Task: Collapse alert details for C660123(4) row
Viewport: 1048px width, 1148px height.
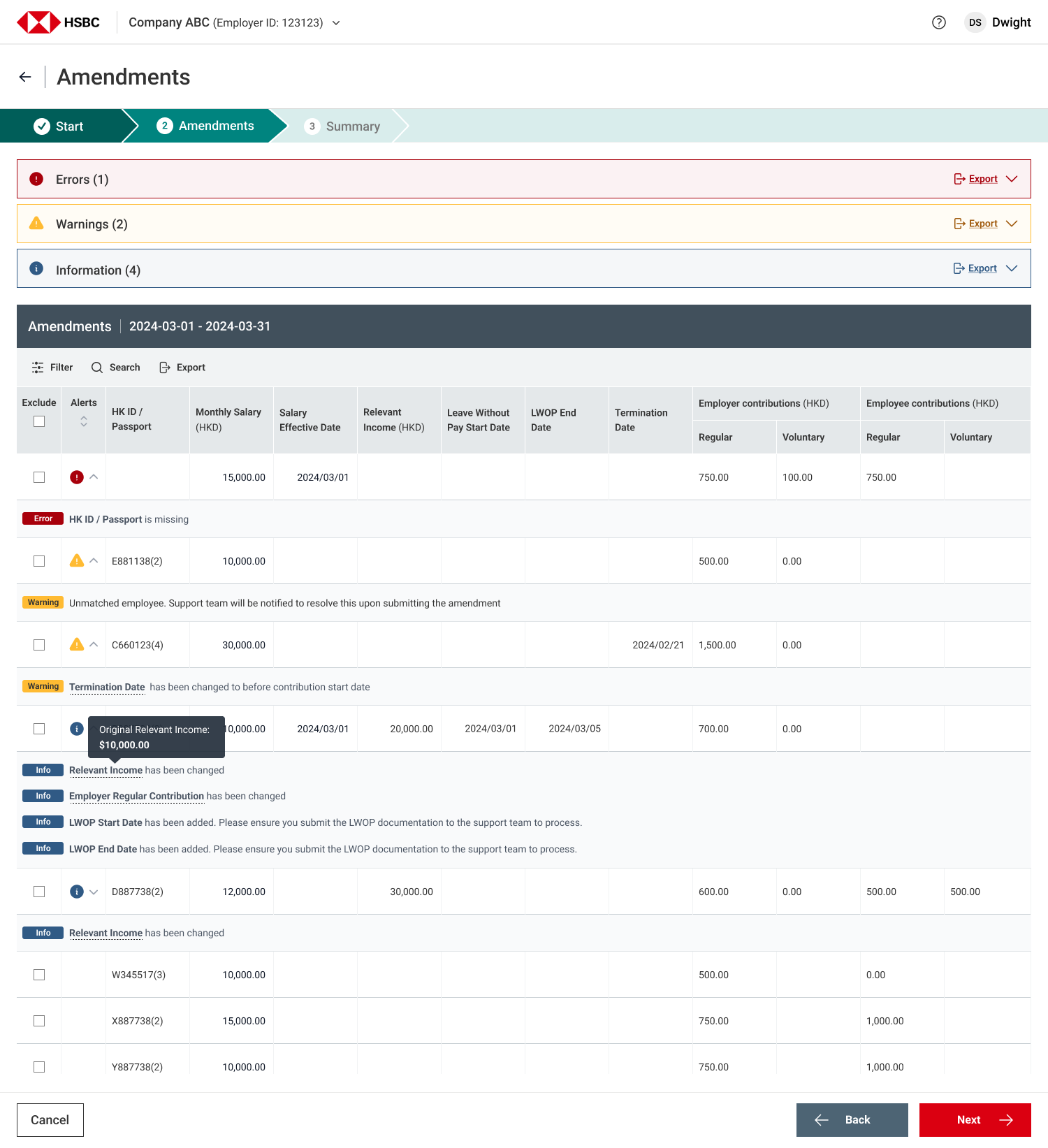Action: point(94,644)
